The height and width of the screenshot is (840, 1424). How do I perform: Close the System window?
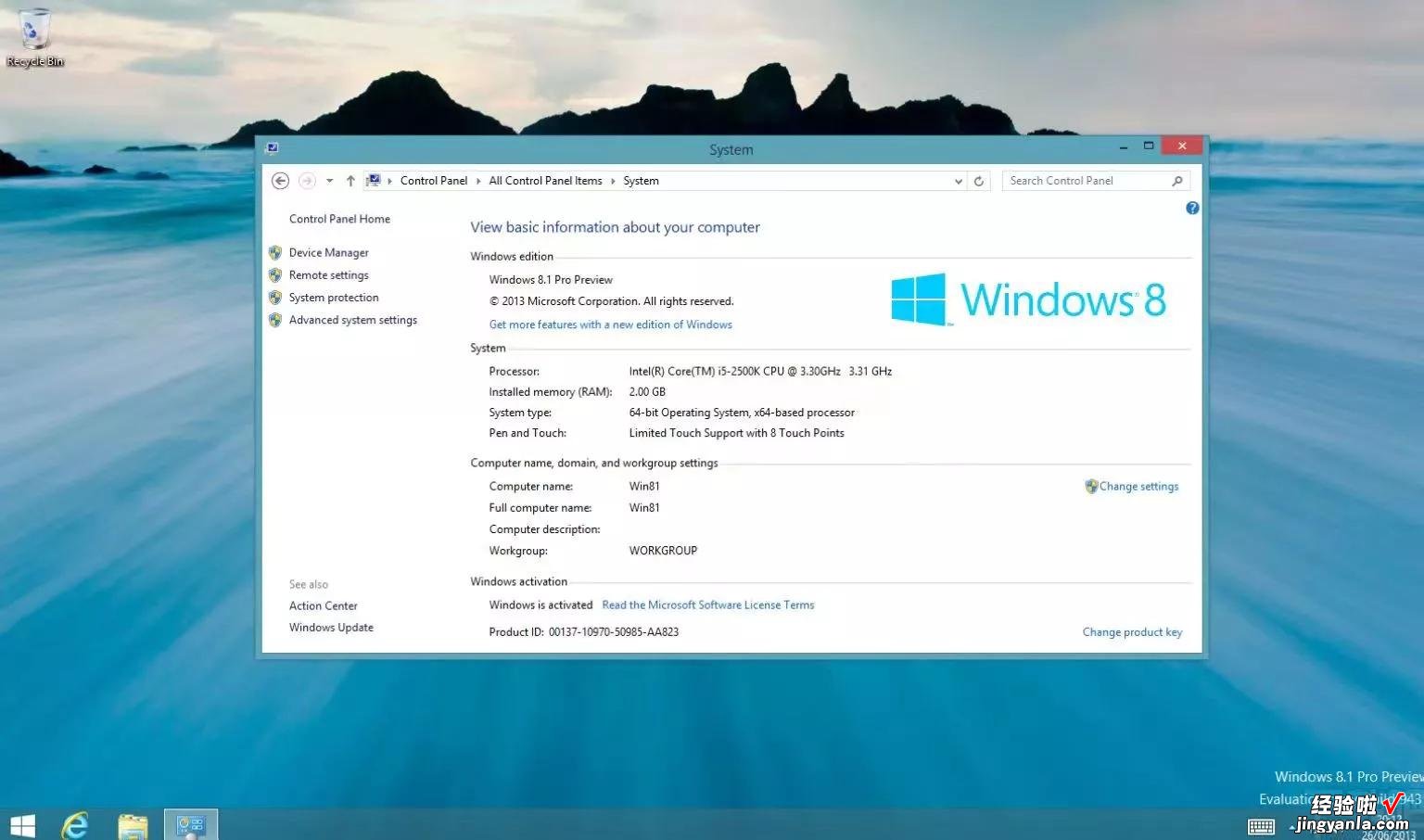1182,146
